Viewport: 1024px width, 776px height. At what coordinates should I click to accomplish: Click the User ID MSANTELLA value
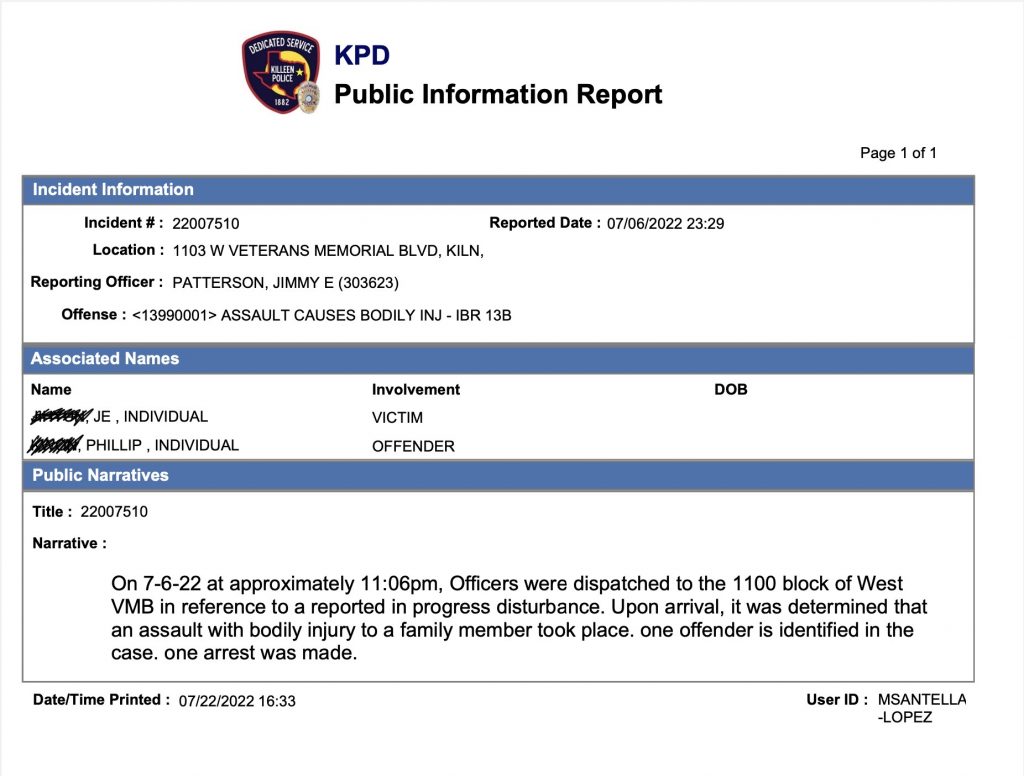point(921,700)
